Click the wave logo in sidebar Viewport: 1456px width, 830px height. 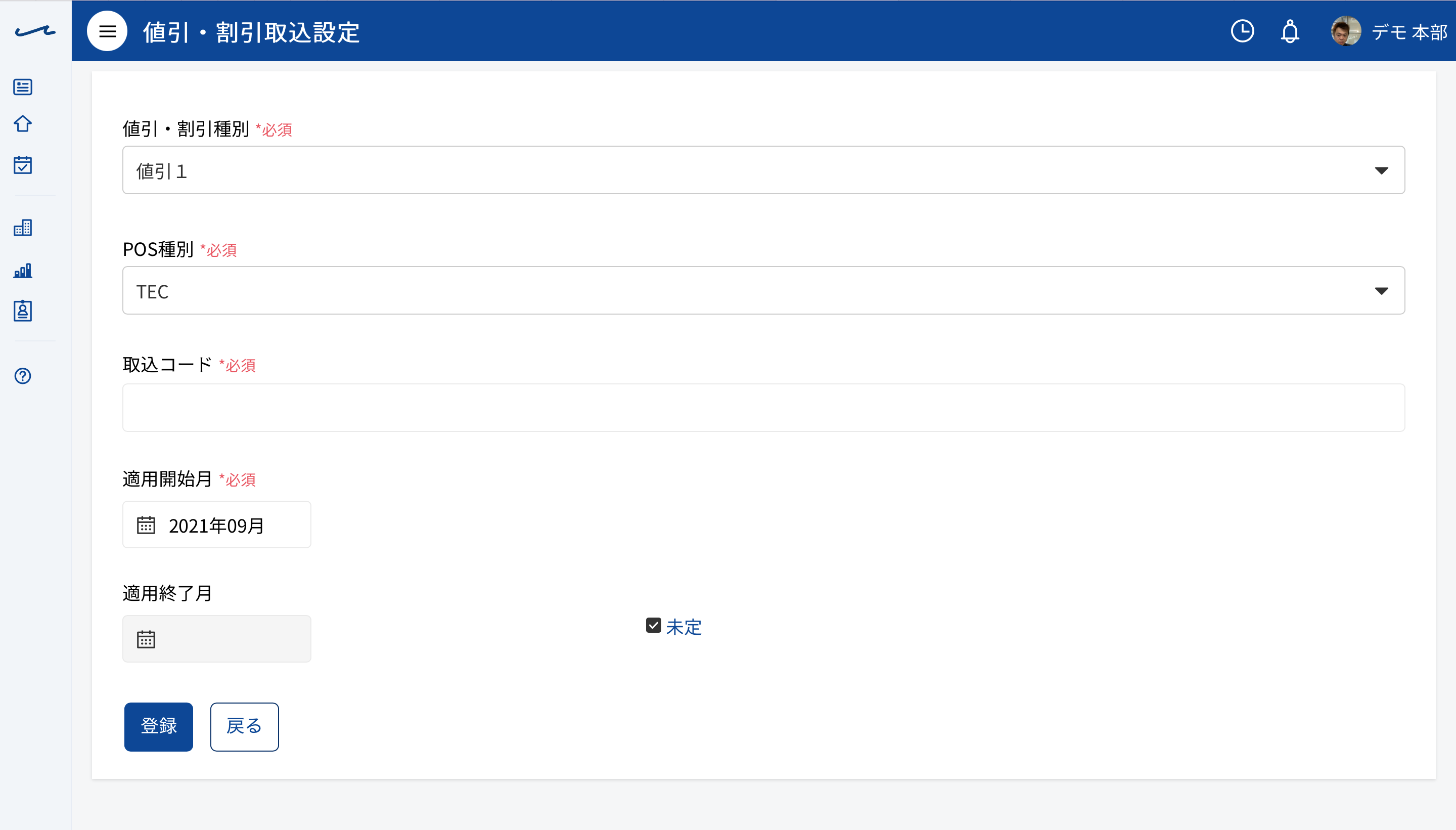tap(35, 31)
